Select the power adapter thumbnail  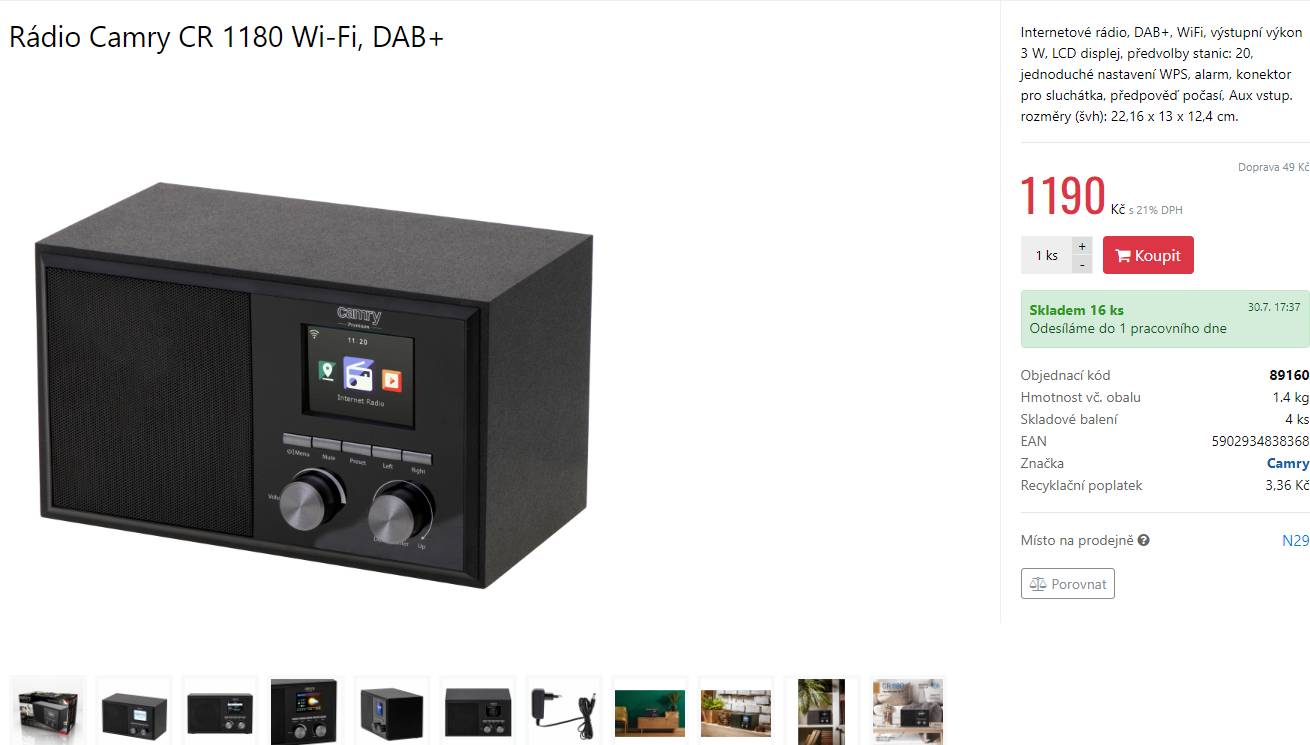click(564, 711)
